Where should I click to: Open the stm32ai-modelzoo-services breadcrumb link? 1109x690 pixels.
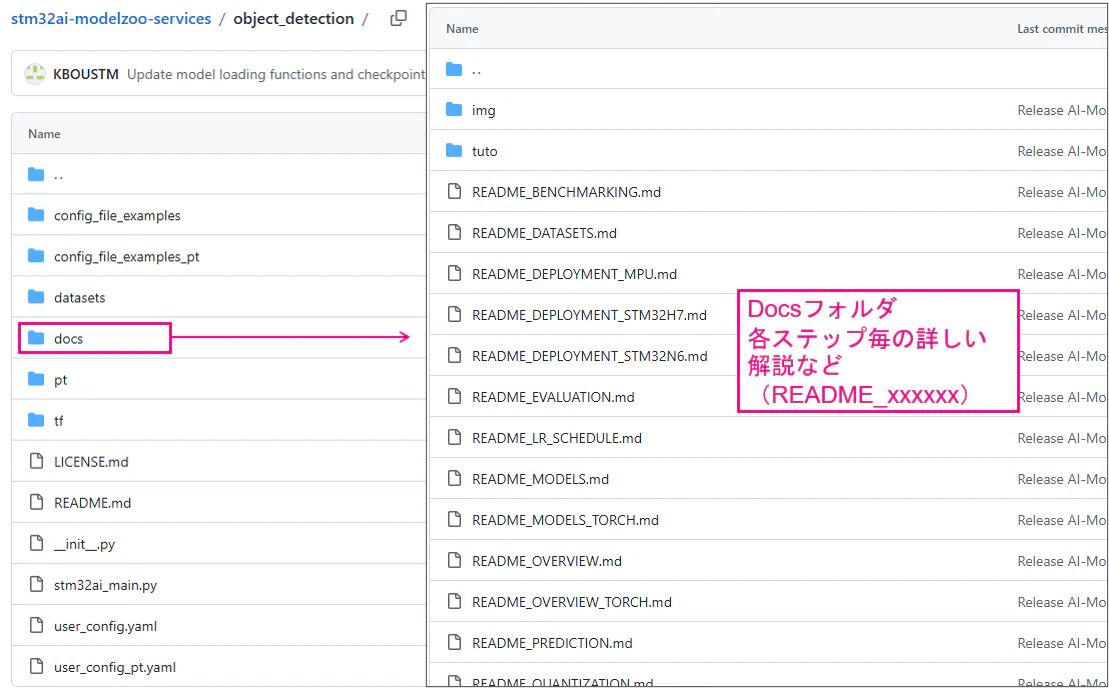point(111,18)
